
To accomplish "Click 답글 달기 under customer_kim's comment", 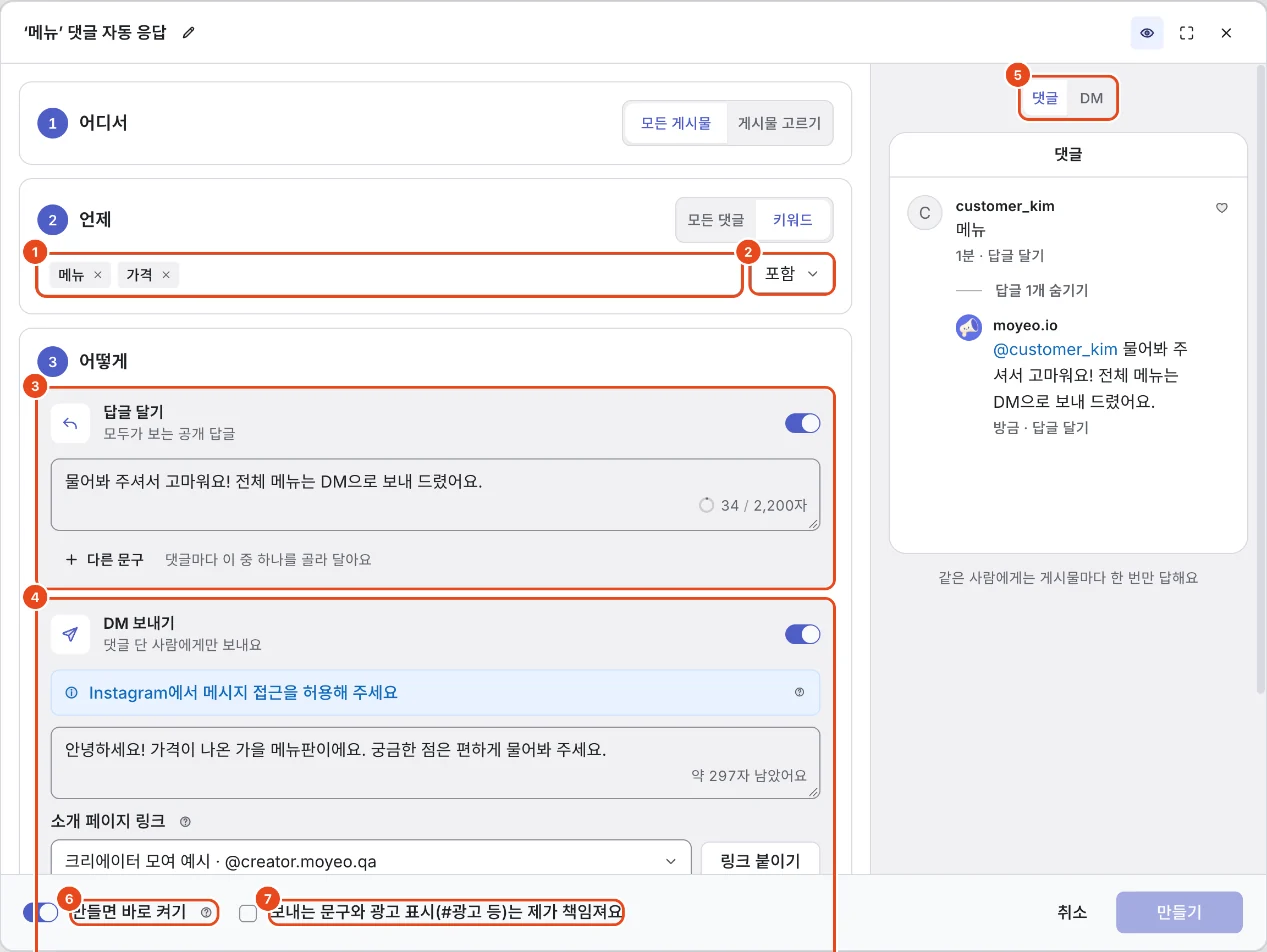I will (1016, 256).
